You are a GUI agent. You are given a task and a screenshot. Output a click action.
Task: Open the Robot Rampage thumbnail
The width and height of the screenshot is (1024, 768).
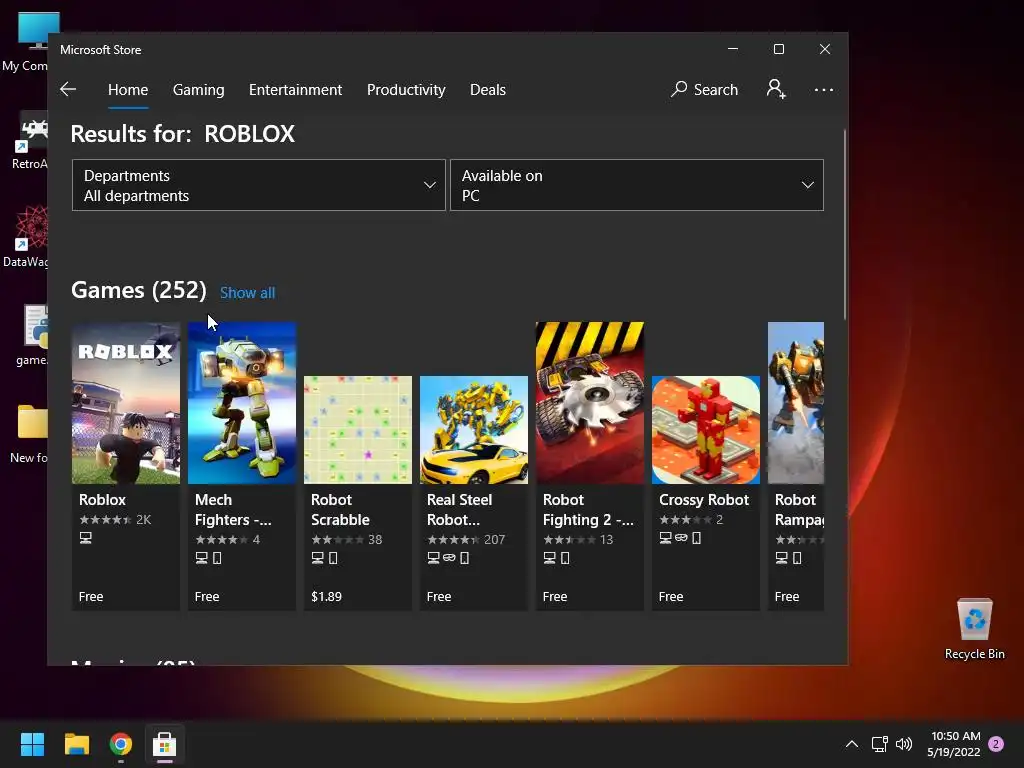point(796,403)
